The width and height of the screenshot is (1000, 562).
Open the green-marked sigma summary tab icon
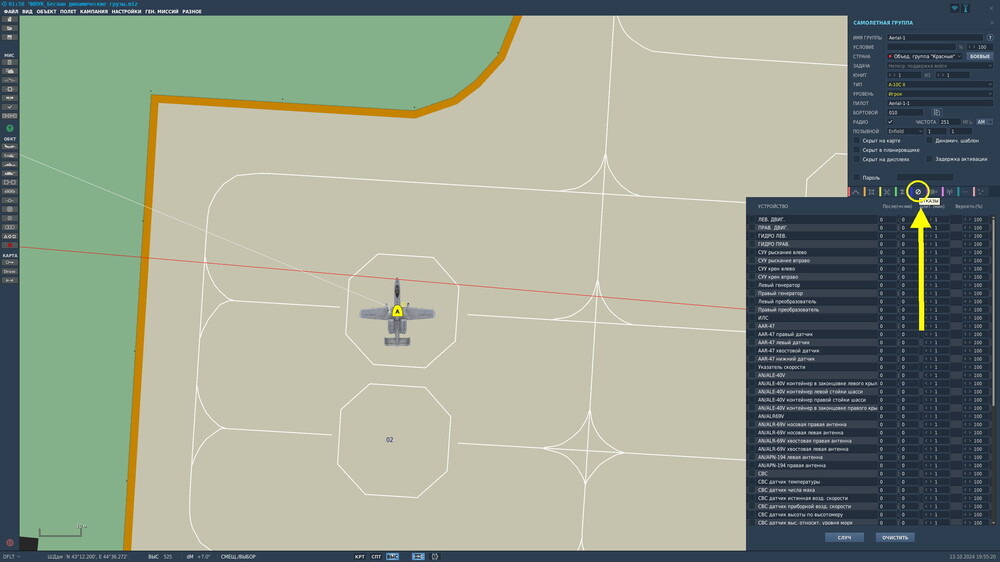point(902,192)
